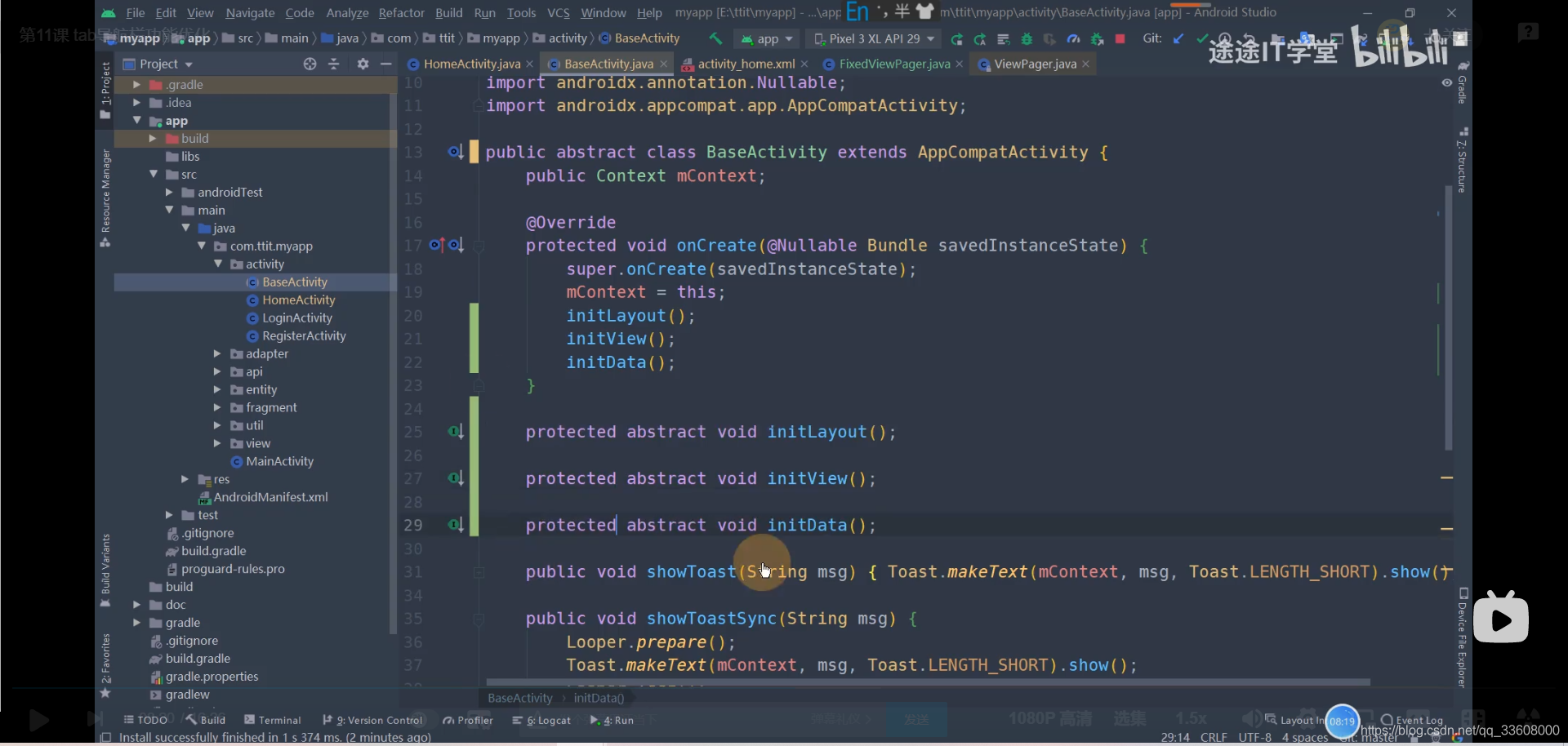Screen dimensions: 1568x746
Task: Open the Profiler tool window
Action: [468, 720]
